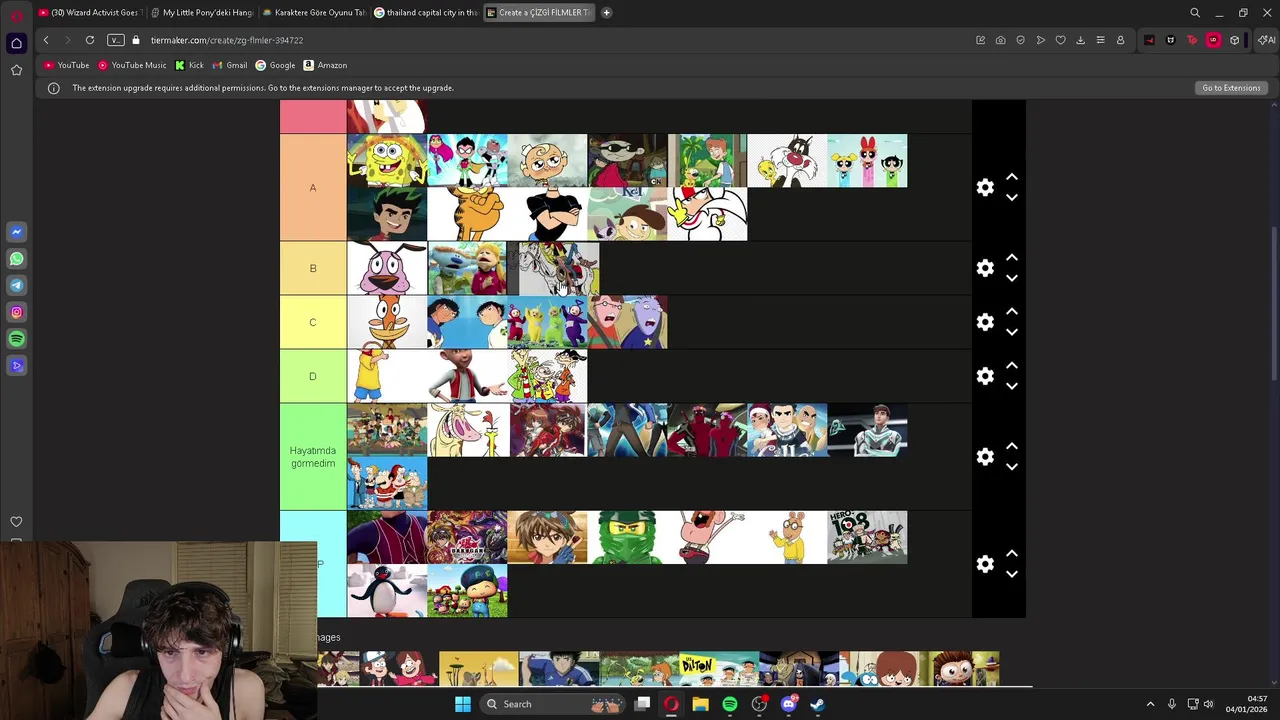
Task: Open YouTube bookmark
Action: (x=66, y=65)
